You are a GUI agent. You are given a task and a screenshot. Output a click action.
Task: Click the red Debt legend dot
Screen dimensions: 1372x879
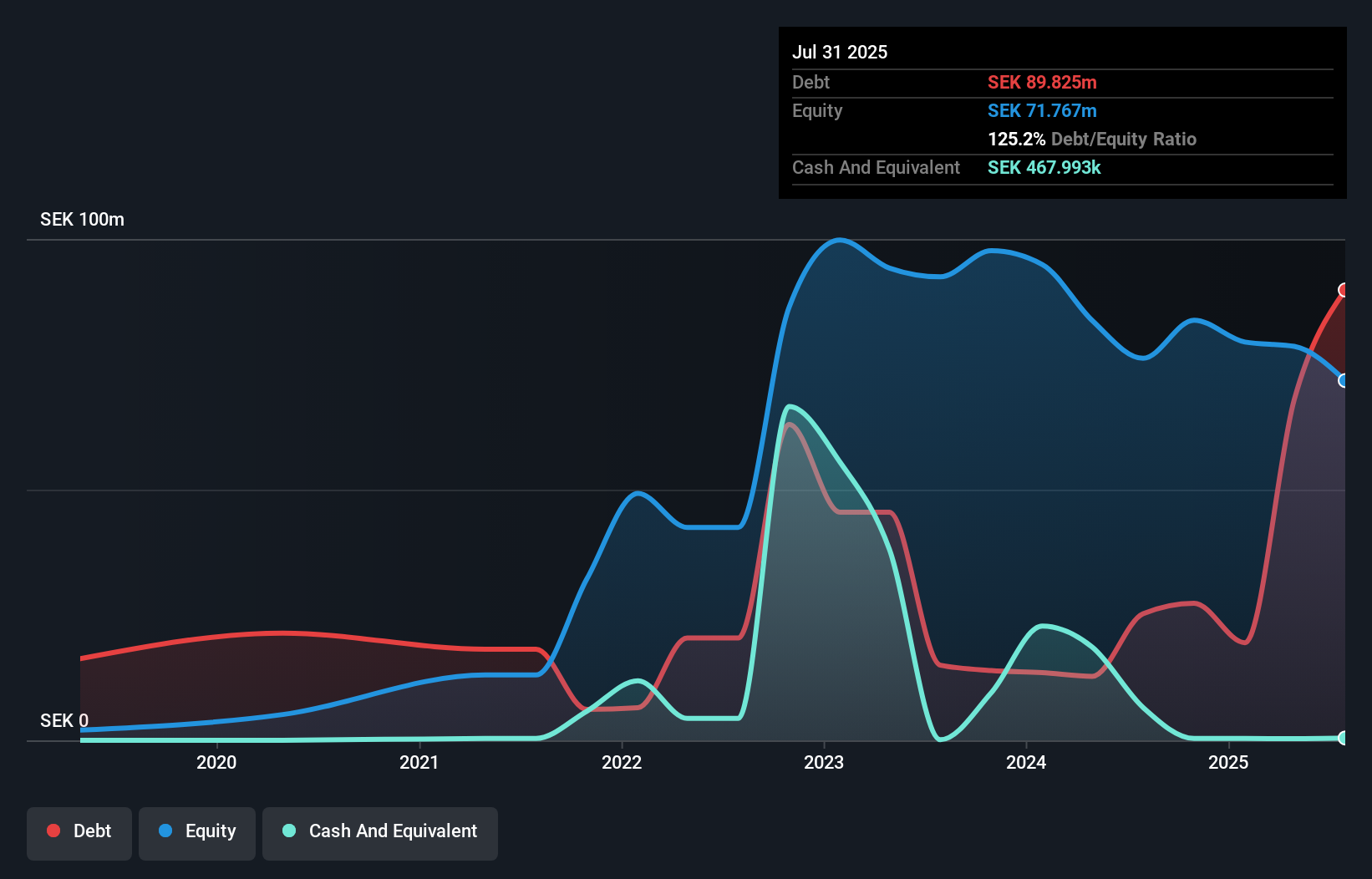(x=53, y=831)
